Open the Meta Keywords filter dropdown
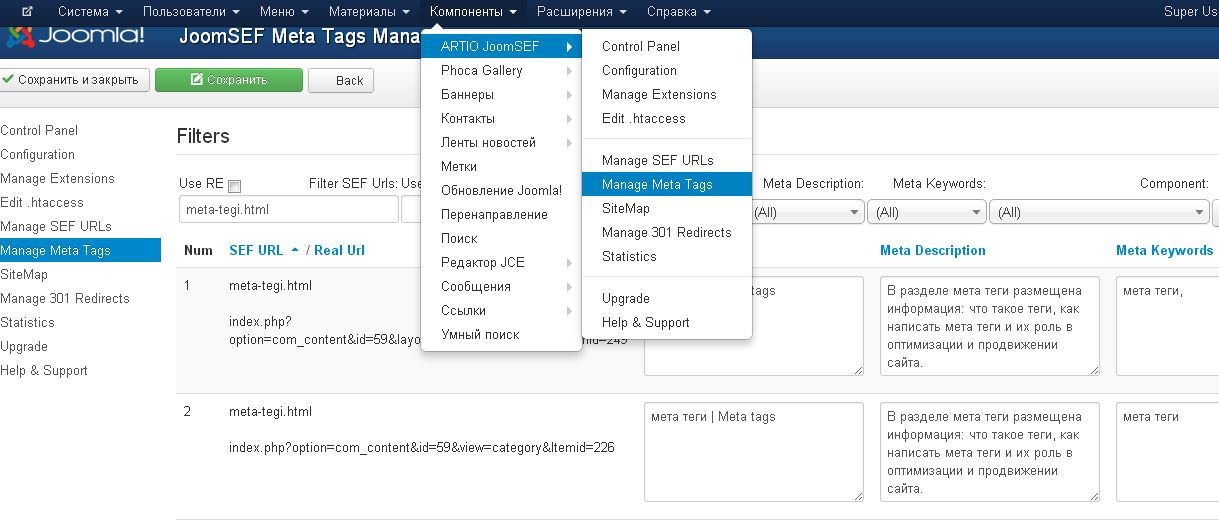The width and height of the screenshot is (1219, 523). tap(926, 212)
